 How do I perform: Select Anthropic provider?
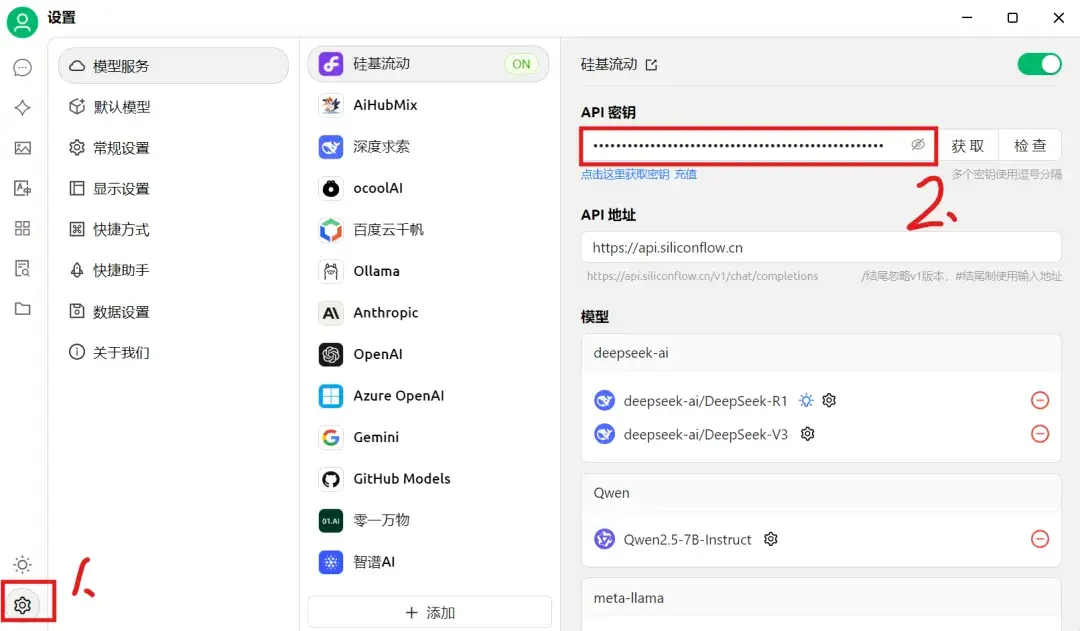coord(428,313)
